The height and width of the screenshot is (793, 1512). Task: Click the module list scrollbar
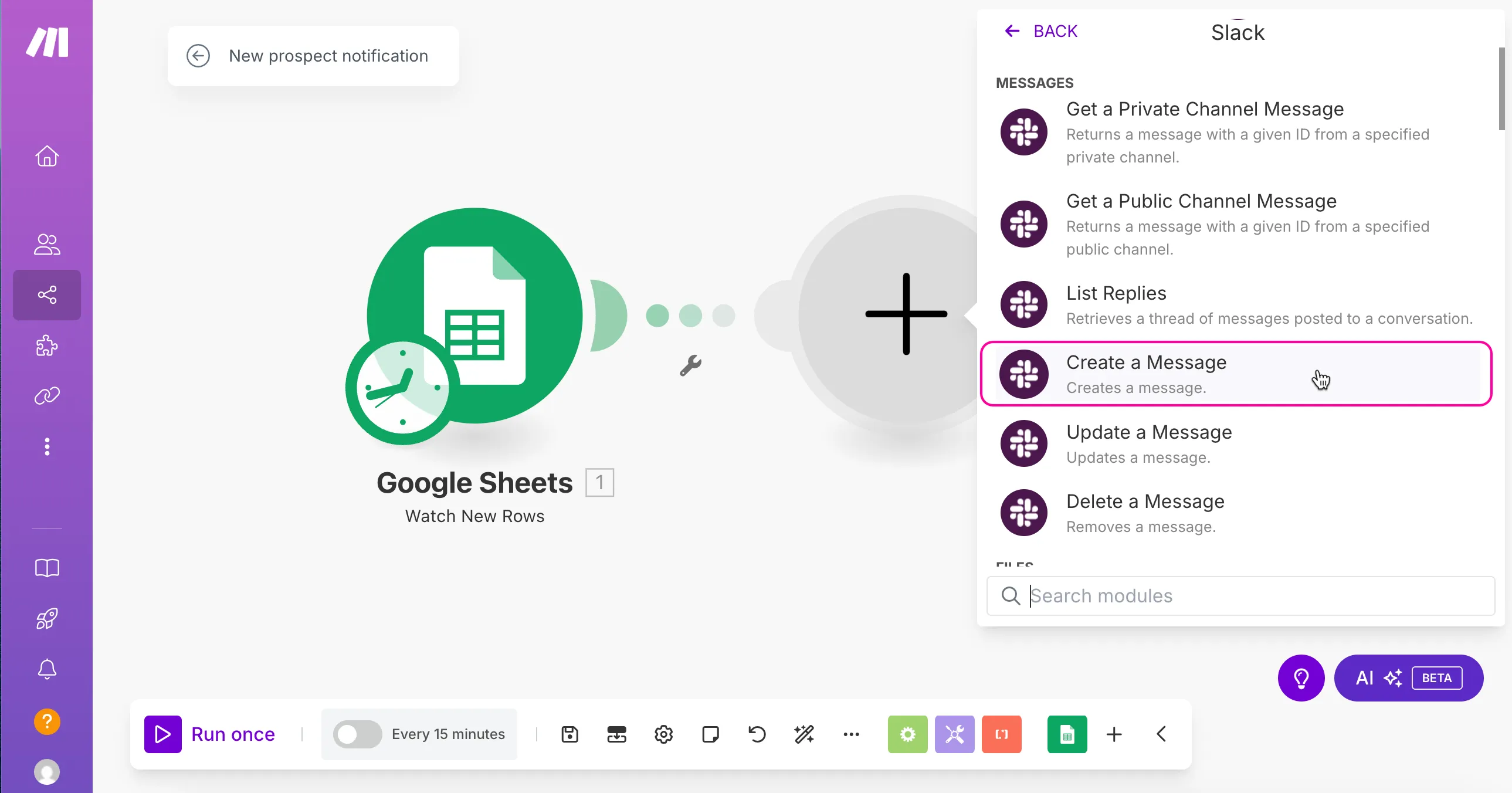tap(1501, 88)
